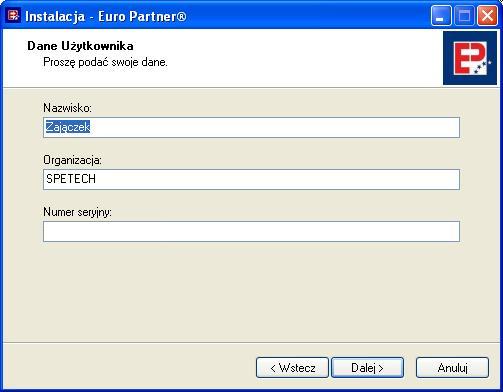
Task: Click the Dane Użytkownika heading
Action: click(80, 46)
